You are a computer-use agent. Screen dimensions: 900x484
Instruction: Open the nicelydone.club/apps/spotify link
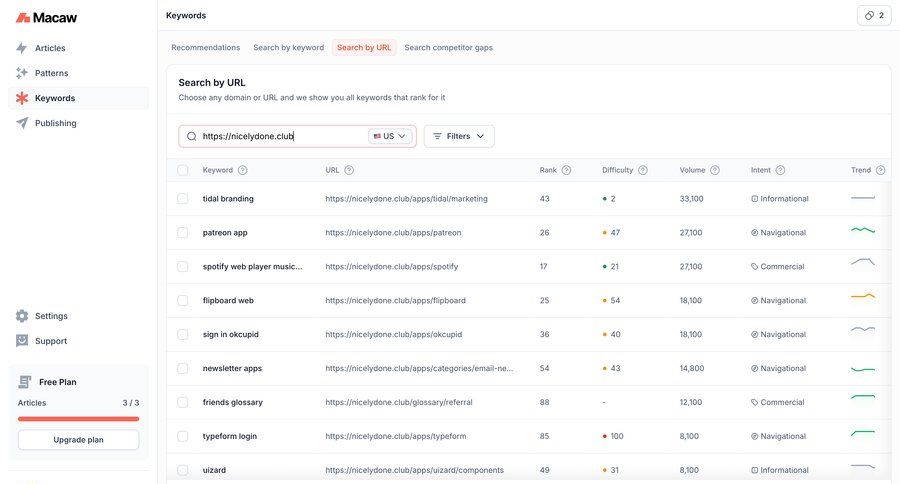click(x=391, y=266)
